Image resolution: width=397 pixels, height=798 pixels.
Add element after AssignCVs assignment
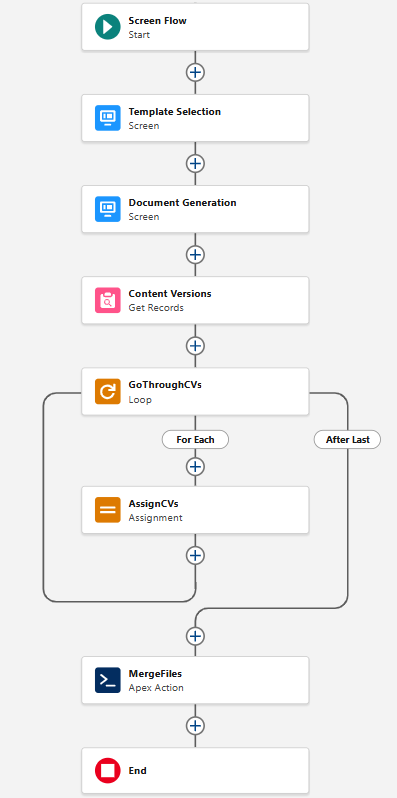(195, 555)
